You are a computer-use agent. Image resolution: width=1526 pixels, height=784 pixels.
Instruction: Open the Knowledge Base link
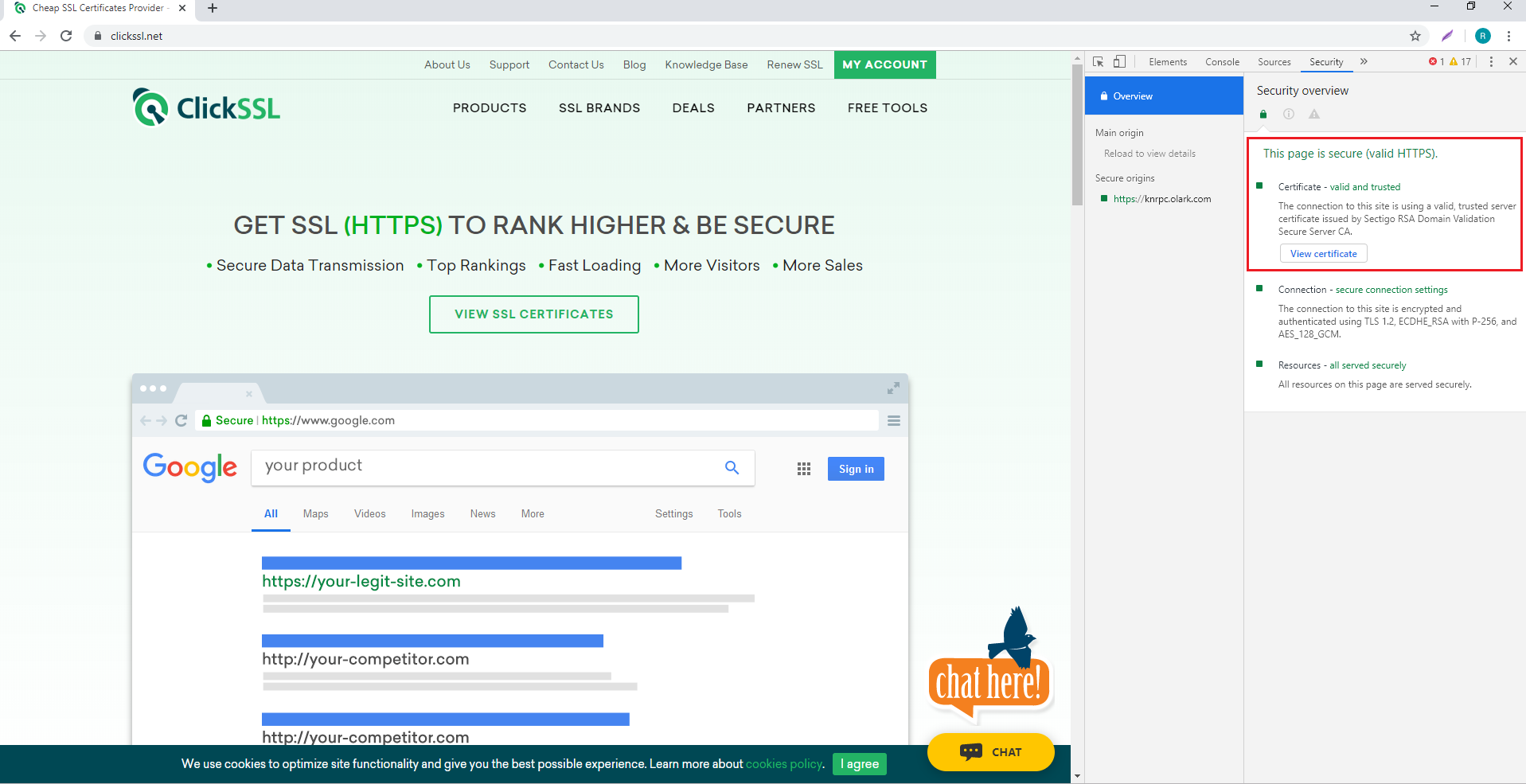(707, 64)
